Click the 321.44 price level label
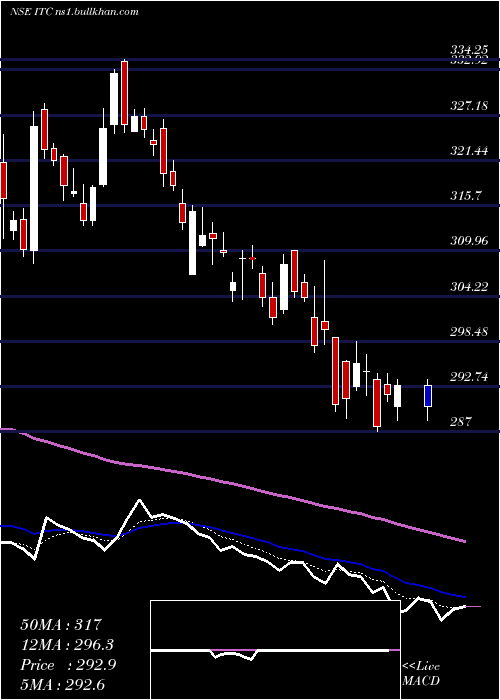500x700 pixels. (x=469, y=151)
